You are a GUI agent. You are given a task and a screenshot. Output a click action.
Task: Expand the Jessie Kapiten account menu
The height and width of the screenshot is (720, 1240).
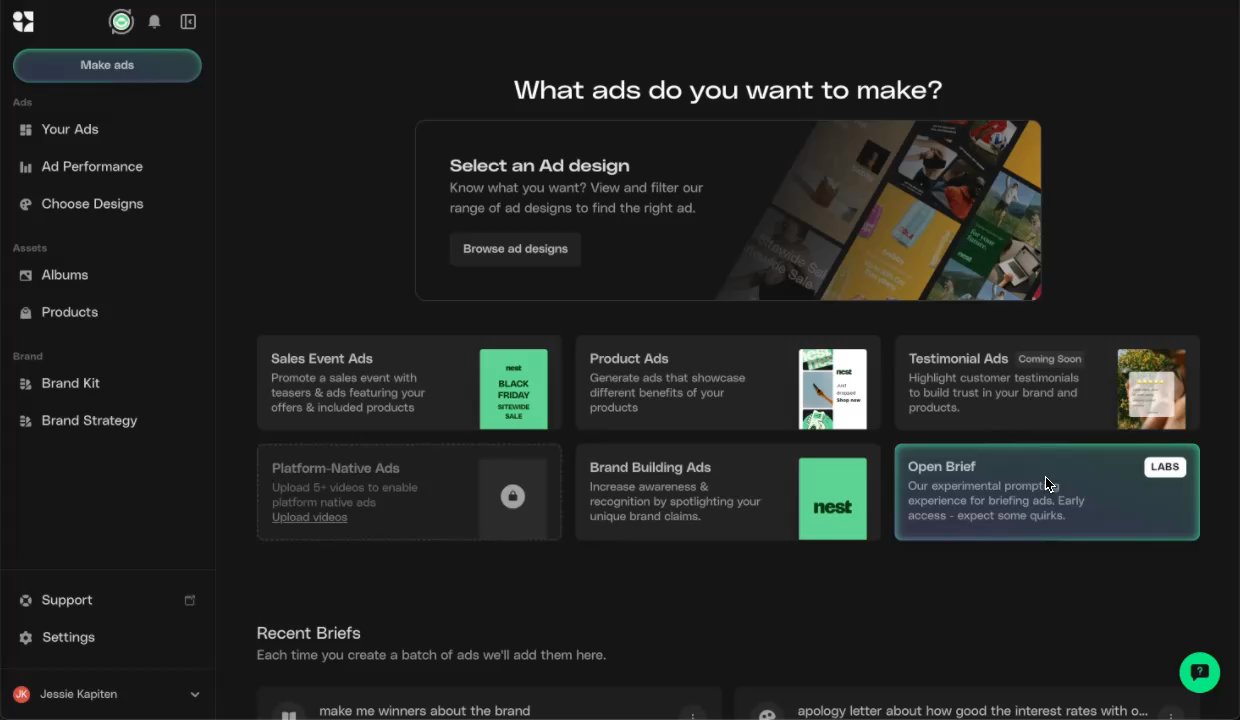(195, 694)
